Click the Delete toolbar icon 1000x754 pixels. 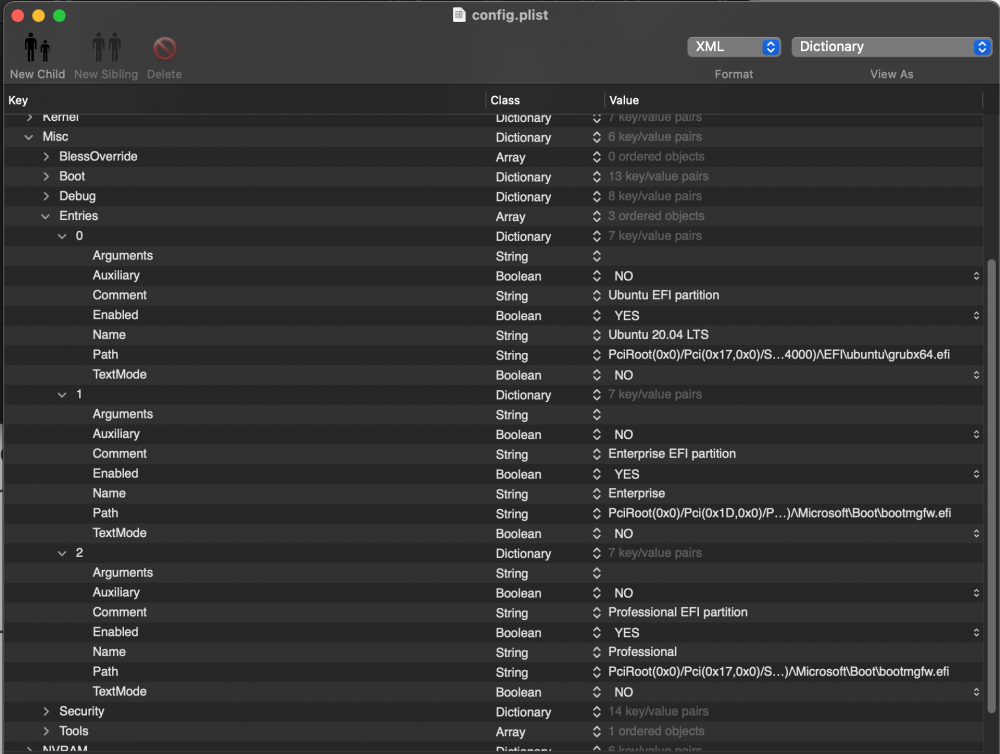tap(165, 48)
